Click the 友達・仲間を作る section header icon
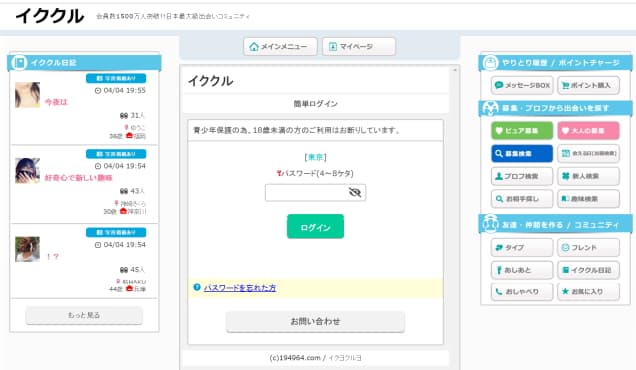The height and width of the screenshot is (370, 636). click(490, 224)
